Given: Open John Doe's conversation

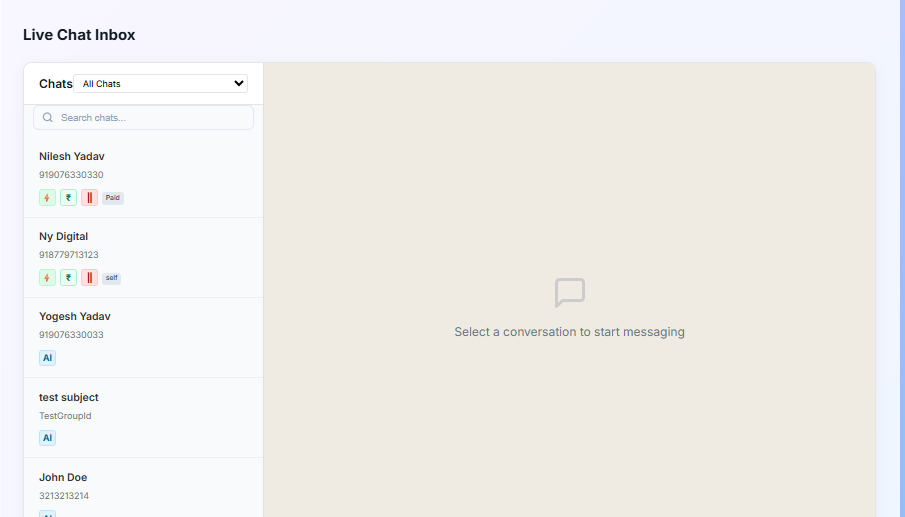Looking at the screenshot, I should point(143,488).
